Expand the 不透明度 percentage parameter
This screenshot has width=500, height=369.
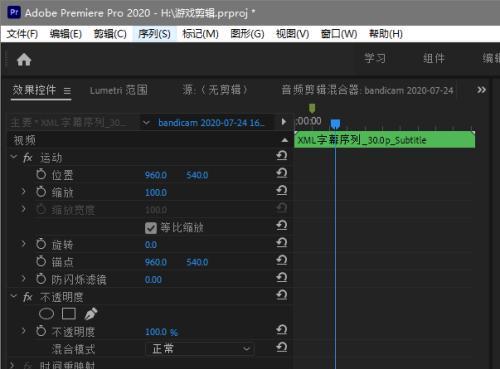(23, 331)
